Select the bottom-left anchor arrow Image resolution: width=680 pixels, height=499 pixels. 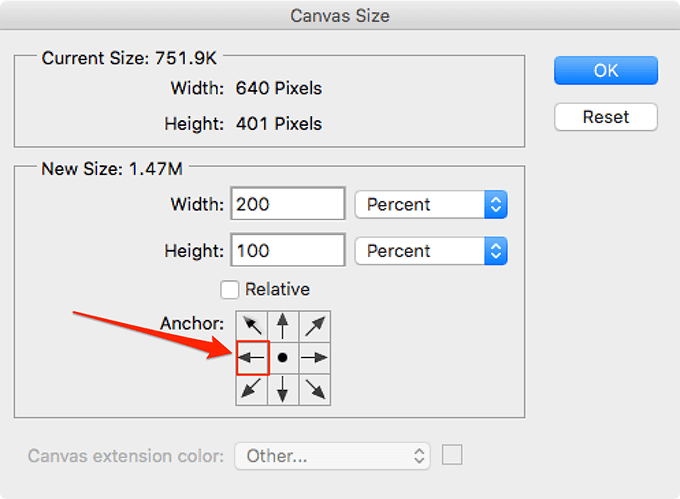252,389
